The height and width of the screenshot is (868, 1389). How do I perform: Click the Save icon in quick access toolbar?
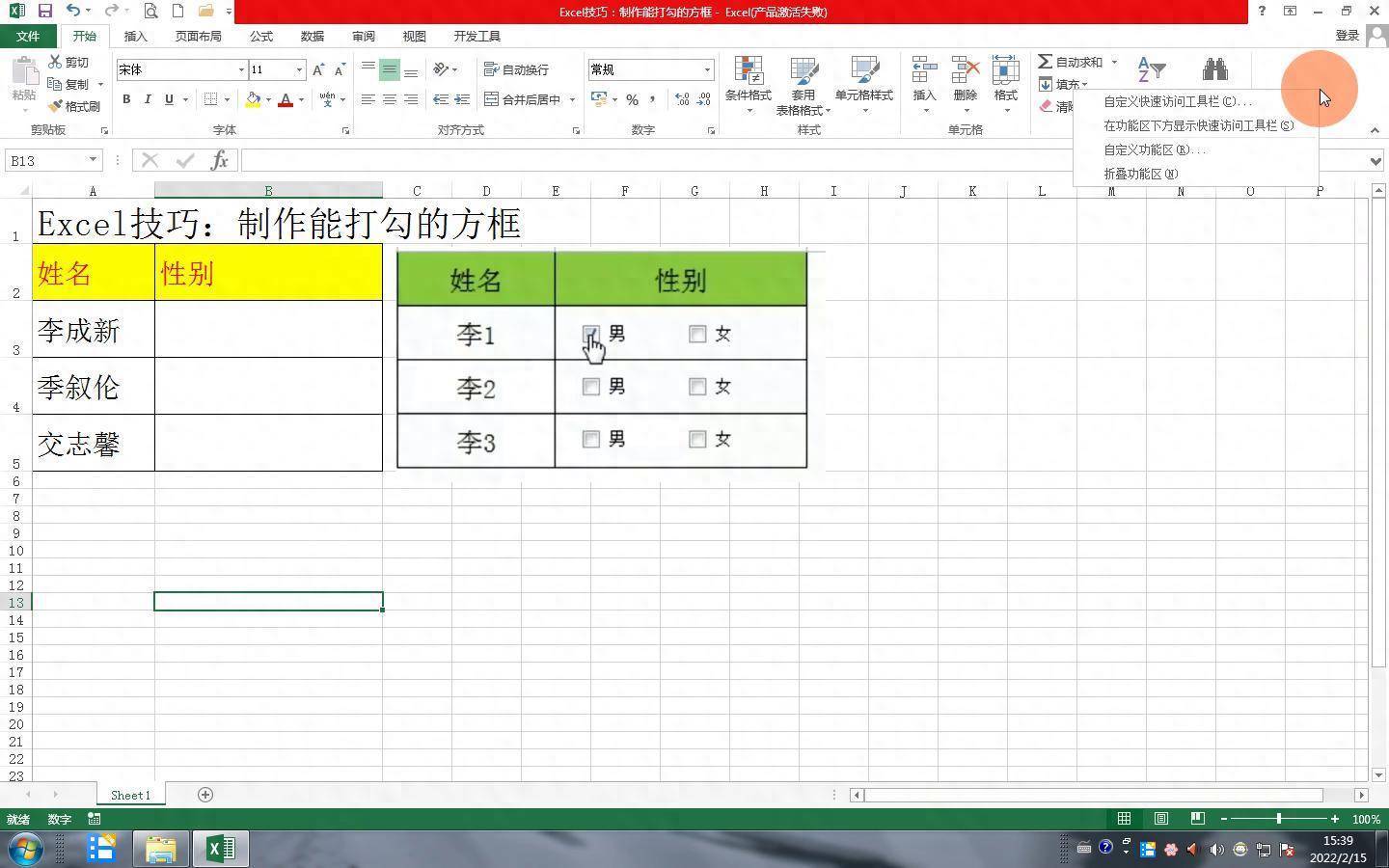[x=44, y=12]
